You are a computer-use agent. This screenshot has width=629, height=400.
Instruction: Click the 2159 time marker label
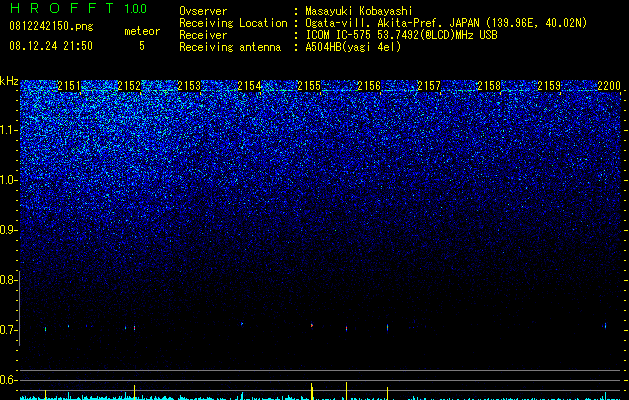point(549,86)
